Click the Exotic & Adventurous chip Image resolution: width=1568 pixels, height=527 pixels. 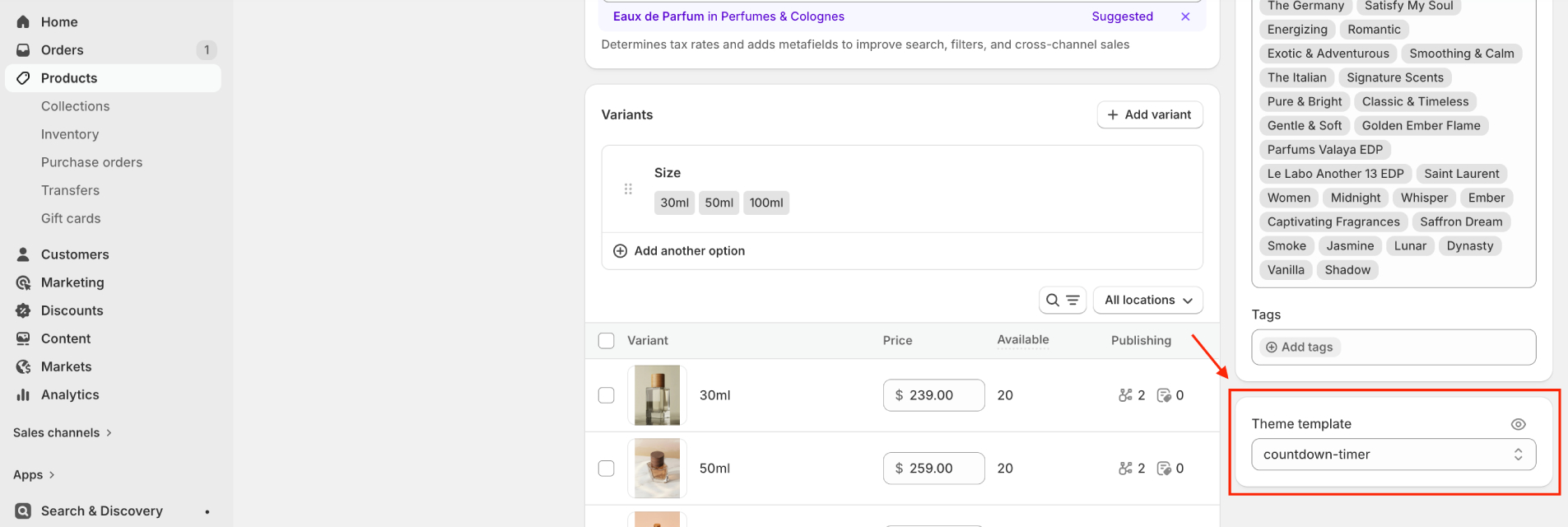tap(1328, 54)
